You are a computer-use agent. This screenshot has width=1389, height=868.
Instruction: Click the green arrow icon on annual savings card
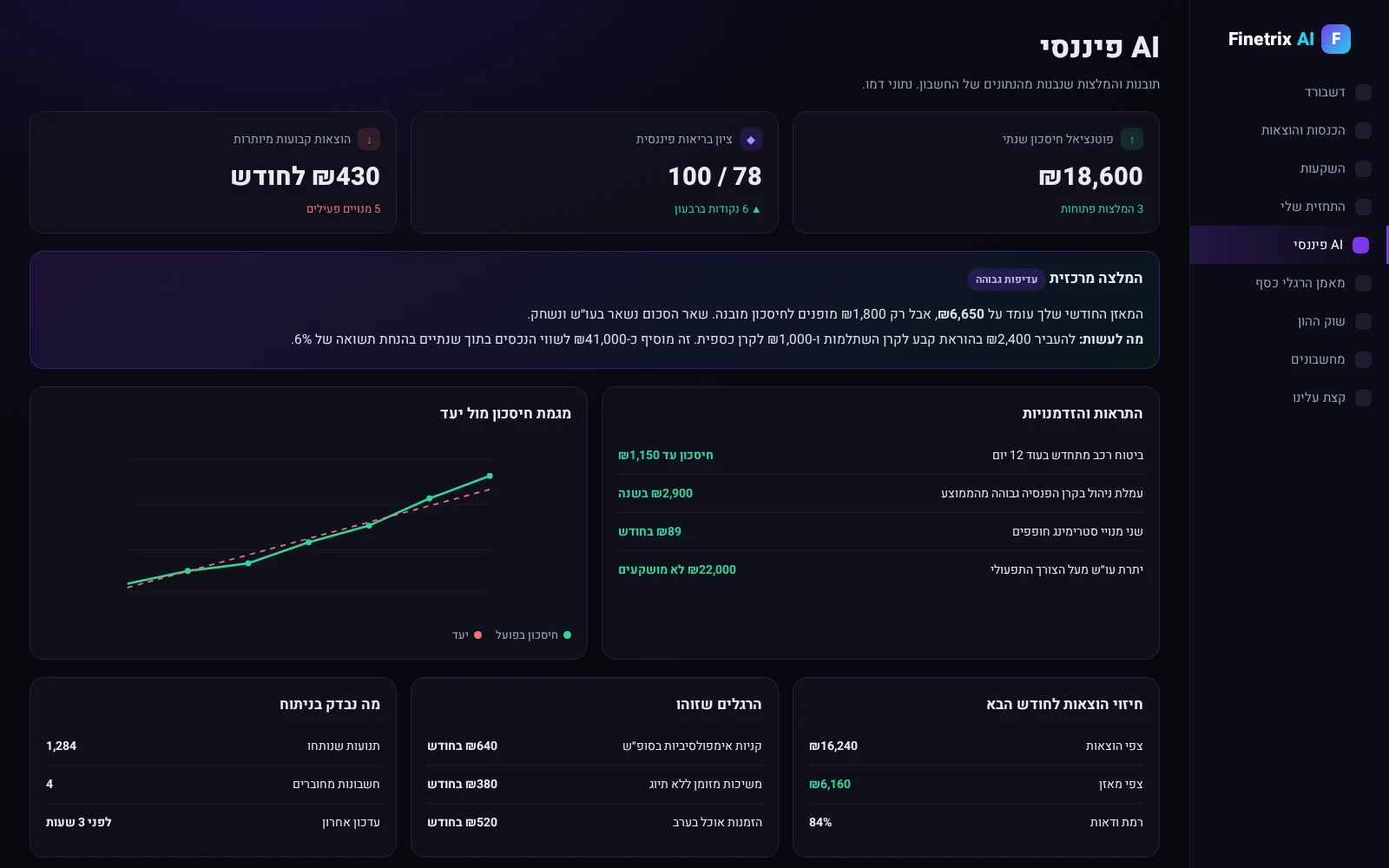click(x=1132, y=139)
